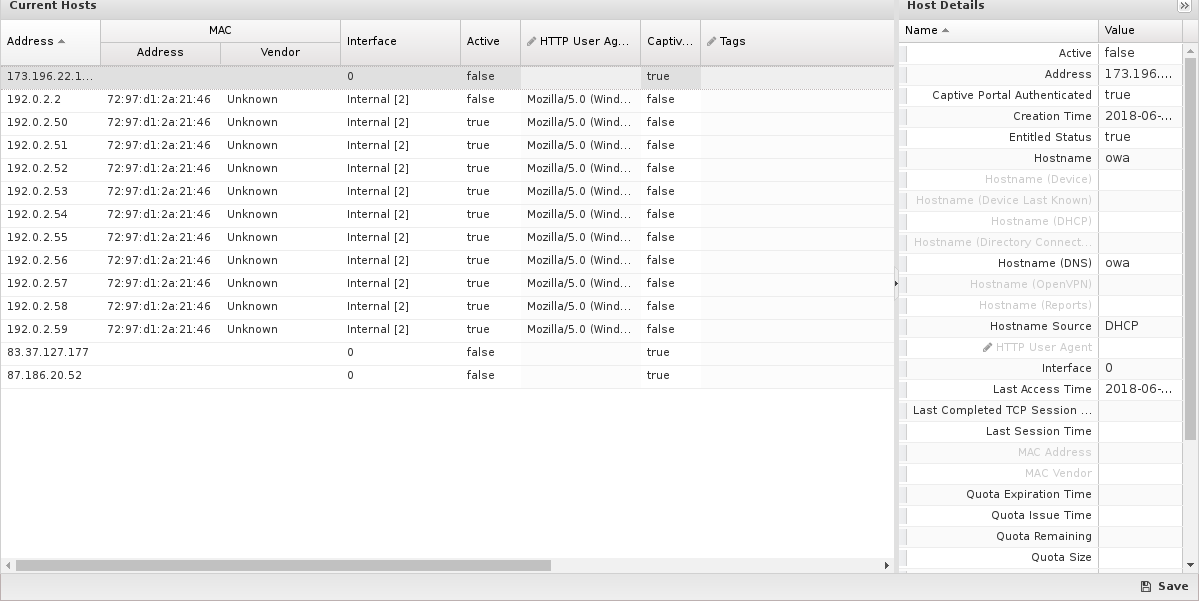Click the Current Hosts horizontal scrollbar thumb

point(283,566)
